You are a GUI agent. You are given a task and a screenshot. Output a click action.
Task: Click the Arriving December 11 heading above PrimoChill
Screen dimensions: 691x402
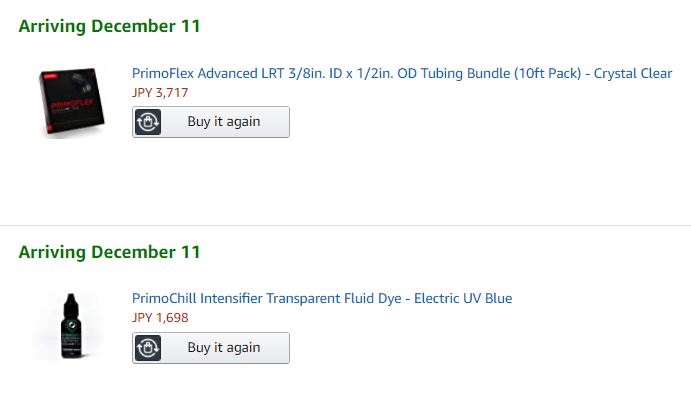point(109,251)
